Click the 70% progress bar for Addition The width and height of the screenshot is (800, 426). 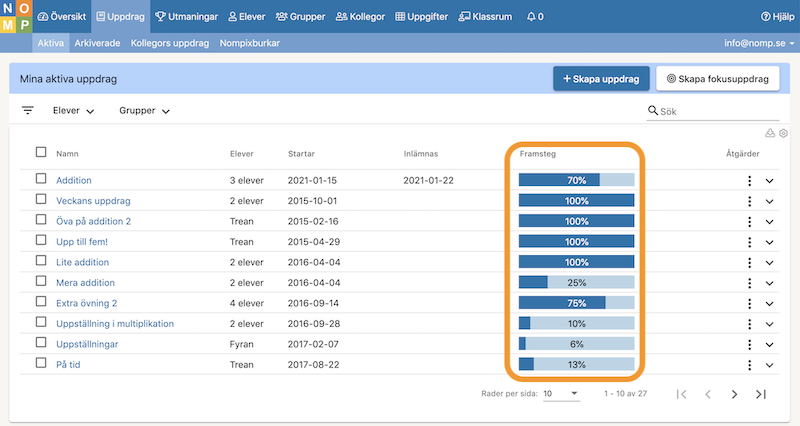(576, 181)
